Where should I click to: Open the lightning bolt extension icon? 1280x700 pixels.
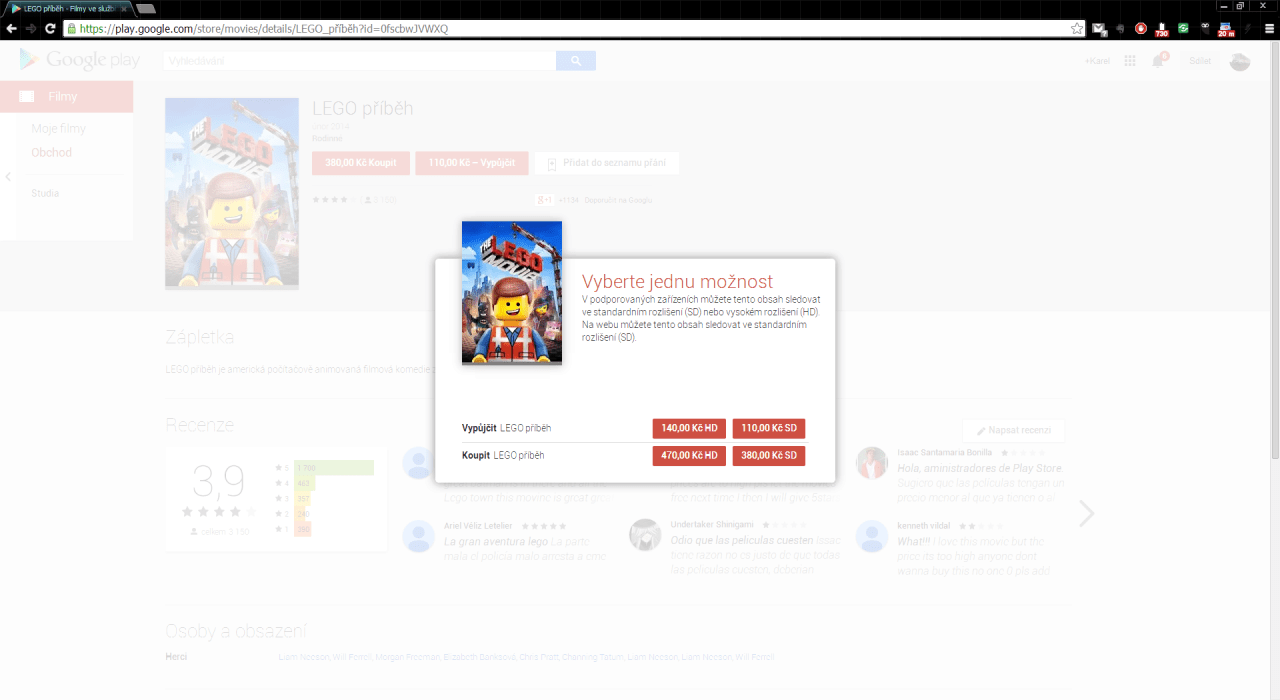[1247, 29]
